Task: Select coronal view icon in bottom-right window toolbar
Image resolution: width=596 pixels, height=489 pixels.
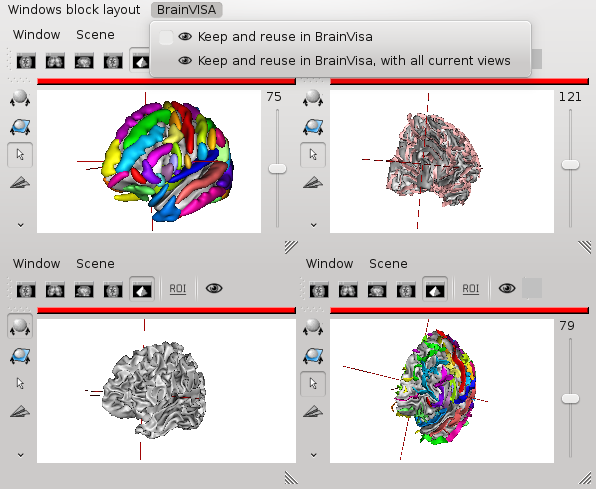Action: [x=348, y=290]
